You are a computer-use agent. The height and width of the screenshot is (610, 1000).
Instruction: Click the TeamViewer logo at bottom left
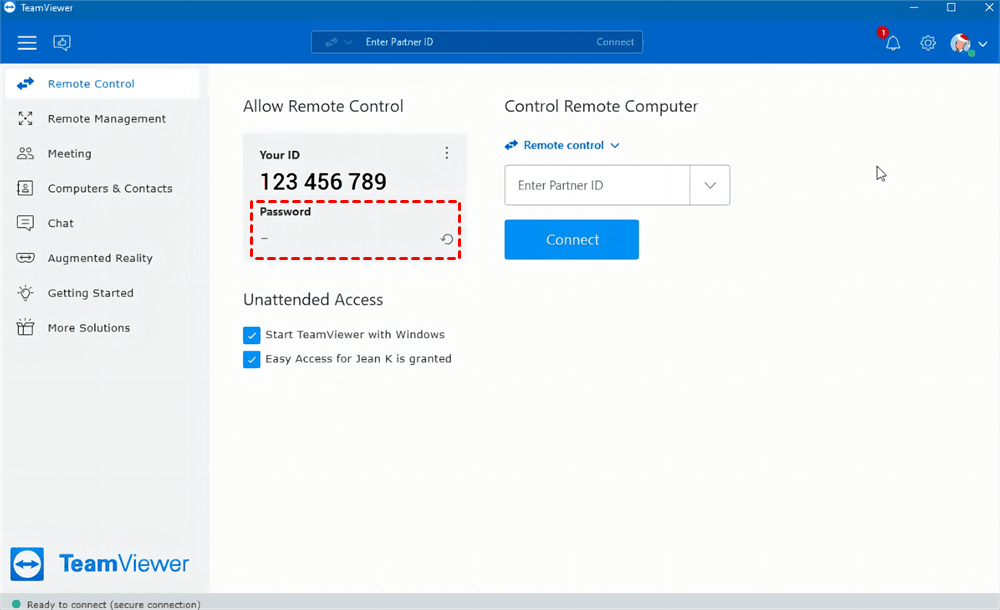tap(100, 563)
